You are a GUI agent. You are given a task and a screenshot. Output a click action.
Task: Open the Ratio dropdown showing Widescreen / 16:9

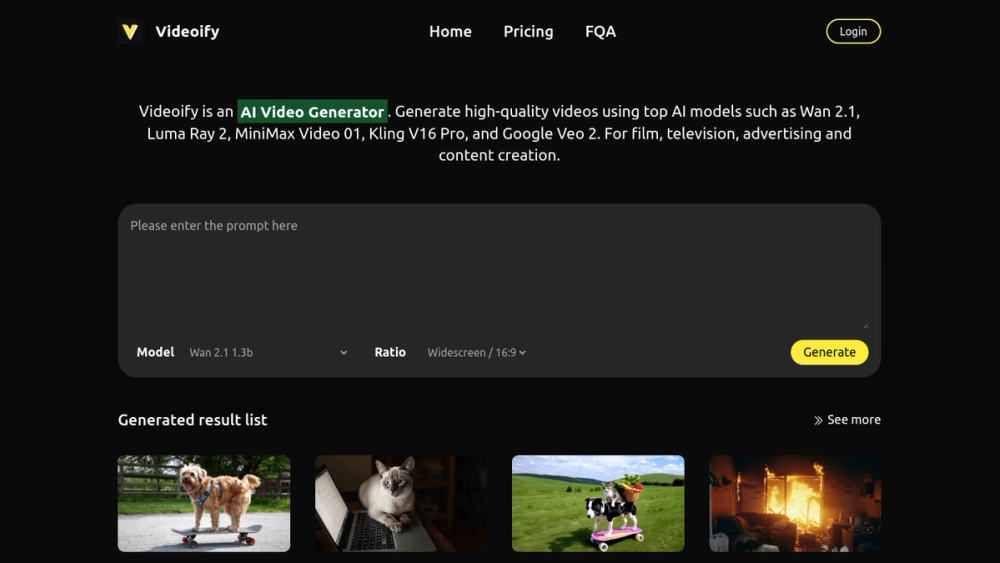tap(476, 353)
